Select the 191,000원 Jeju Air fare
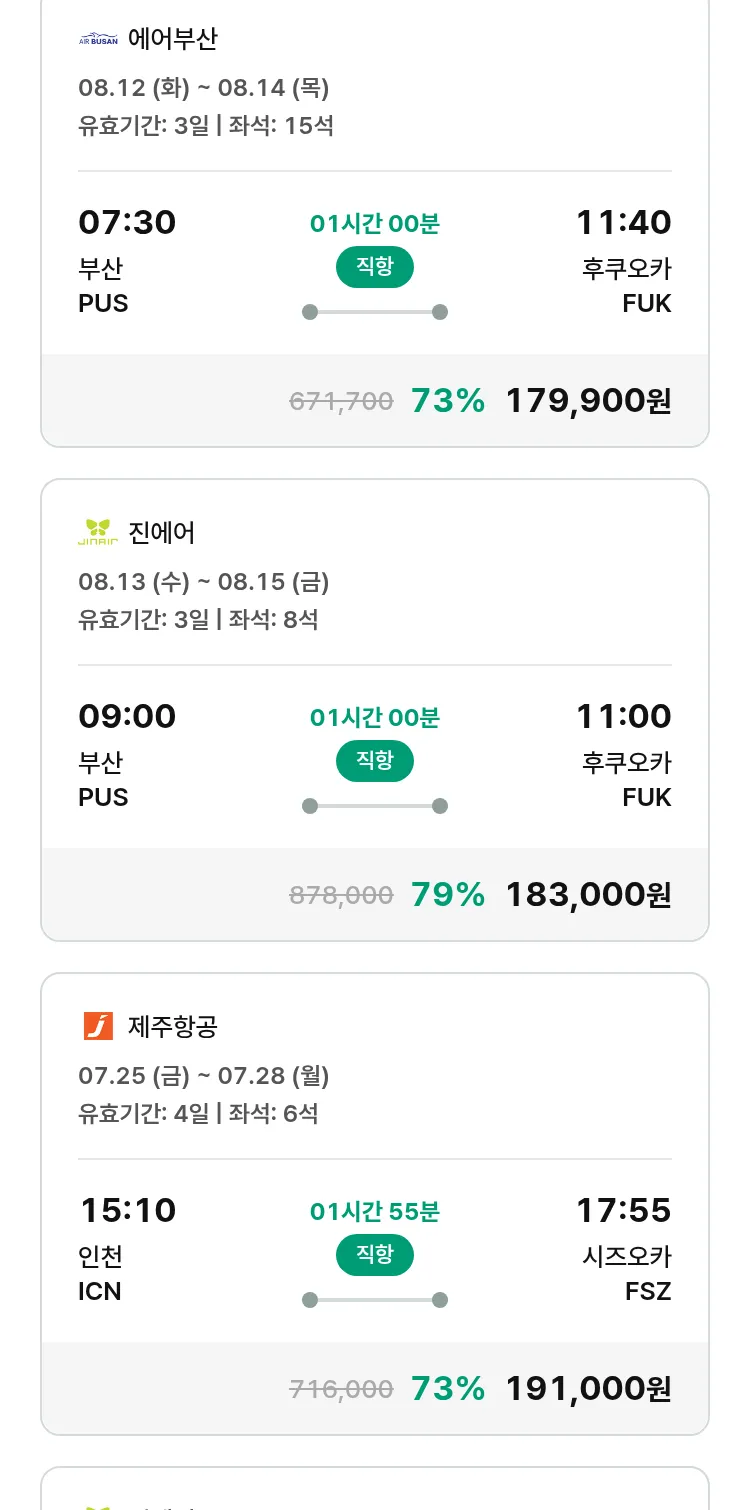 [x=588, y=1389]
